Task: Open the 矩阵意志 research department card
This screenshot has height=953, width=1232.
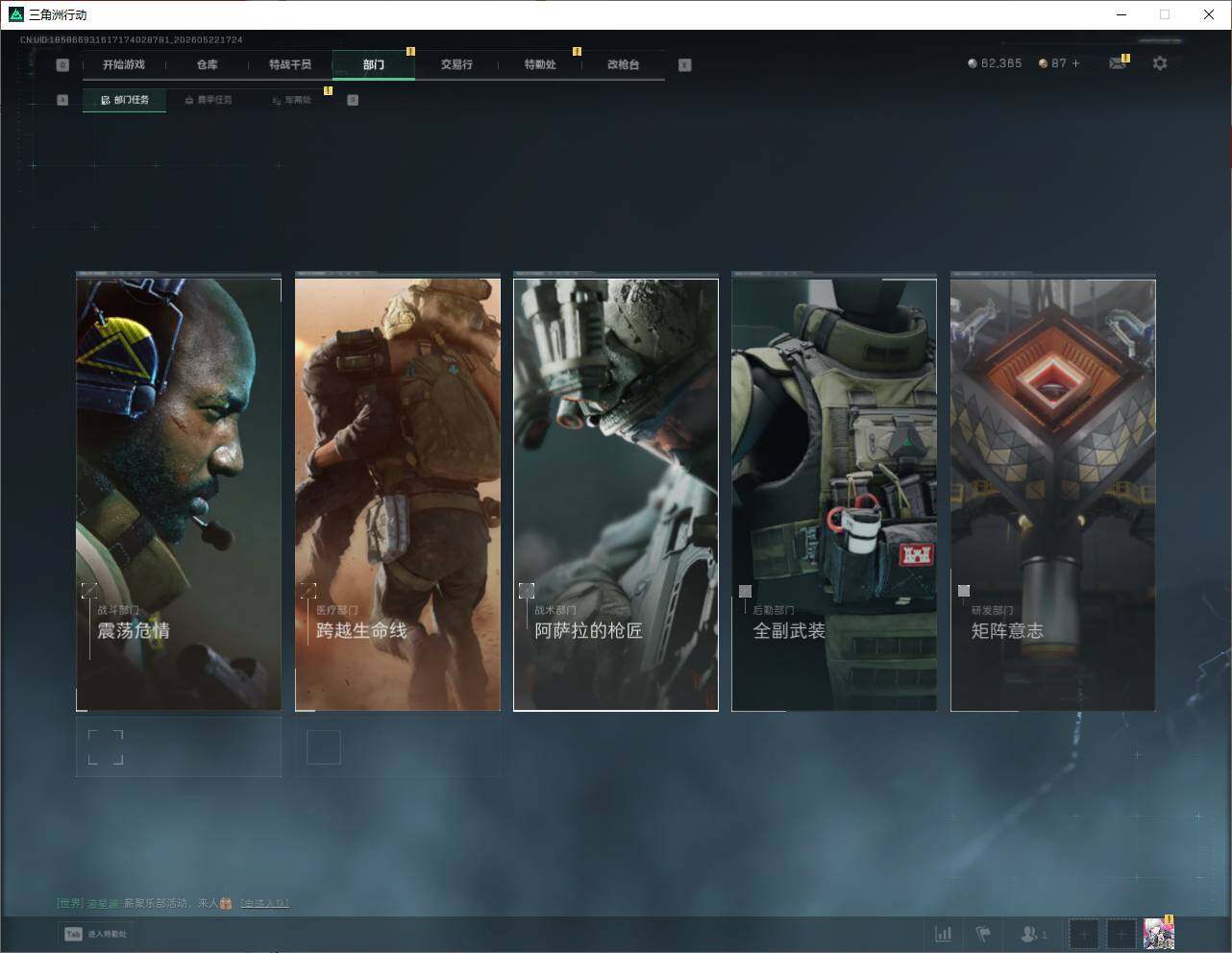Action: pyautogui.click(x=1053, y=494)
